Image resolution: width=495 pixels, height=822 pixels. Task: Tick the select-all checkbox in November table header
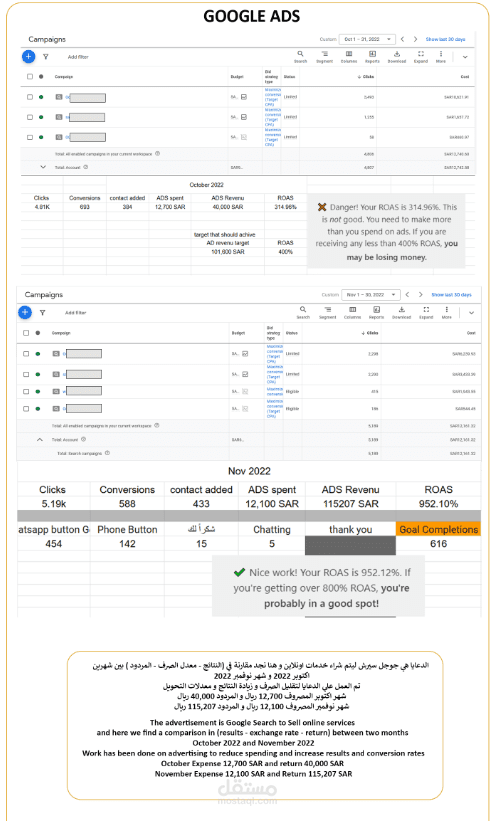[x=26, y=333]
